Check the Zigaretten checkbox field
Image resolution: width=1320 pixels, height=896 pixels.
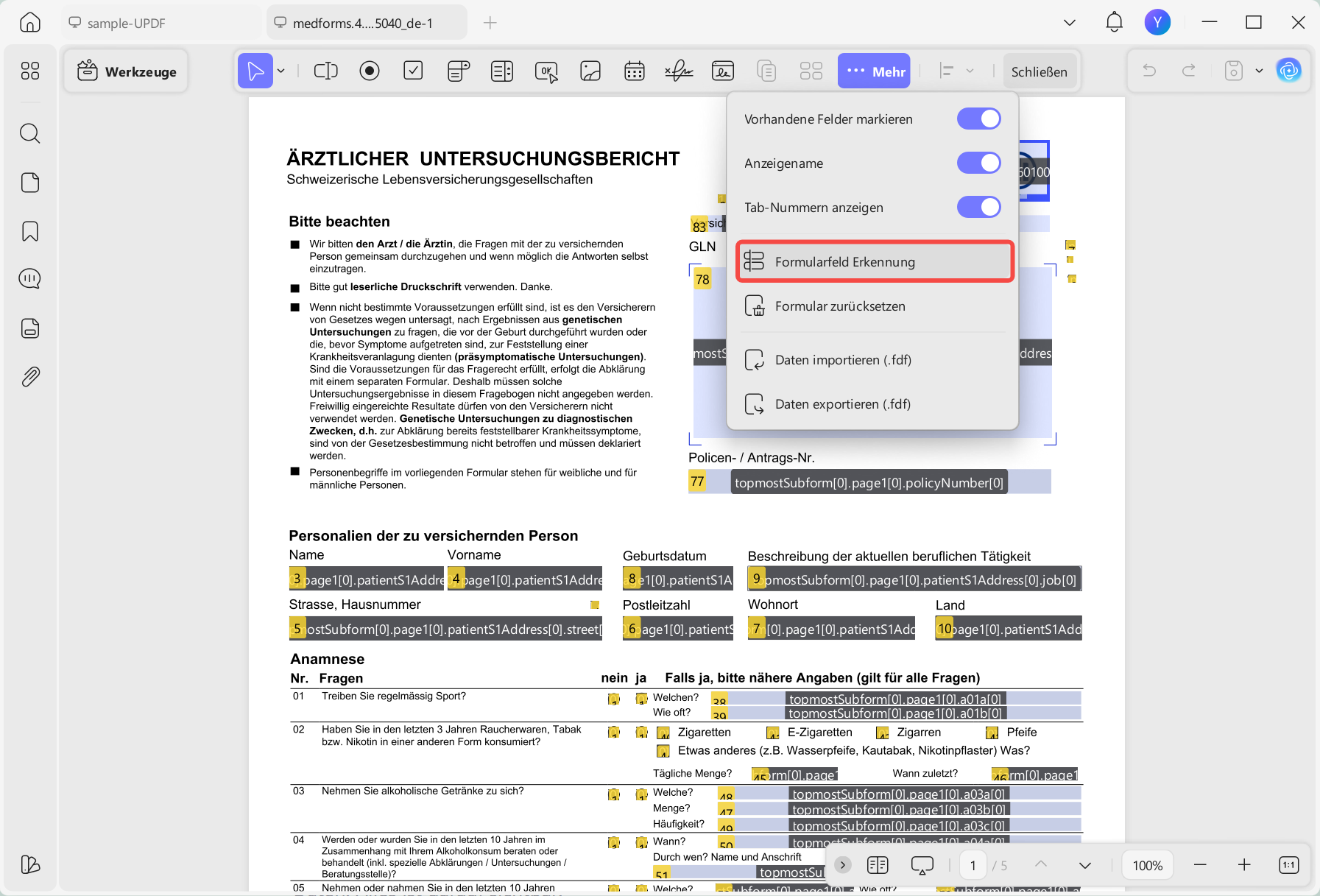coord(663,733)
